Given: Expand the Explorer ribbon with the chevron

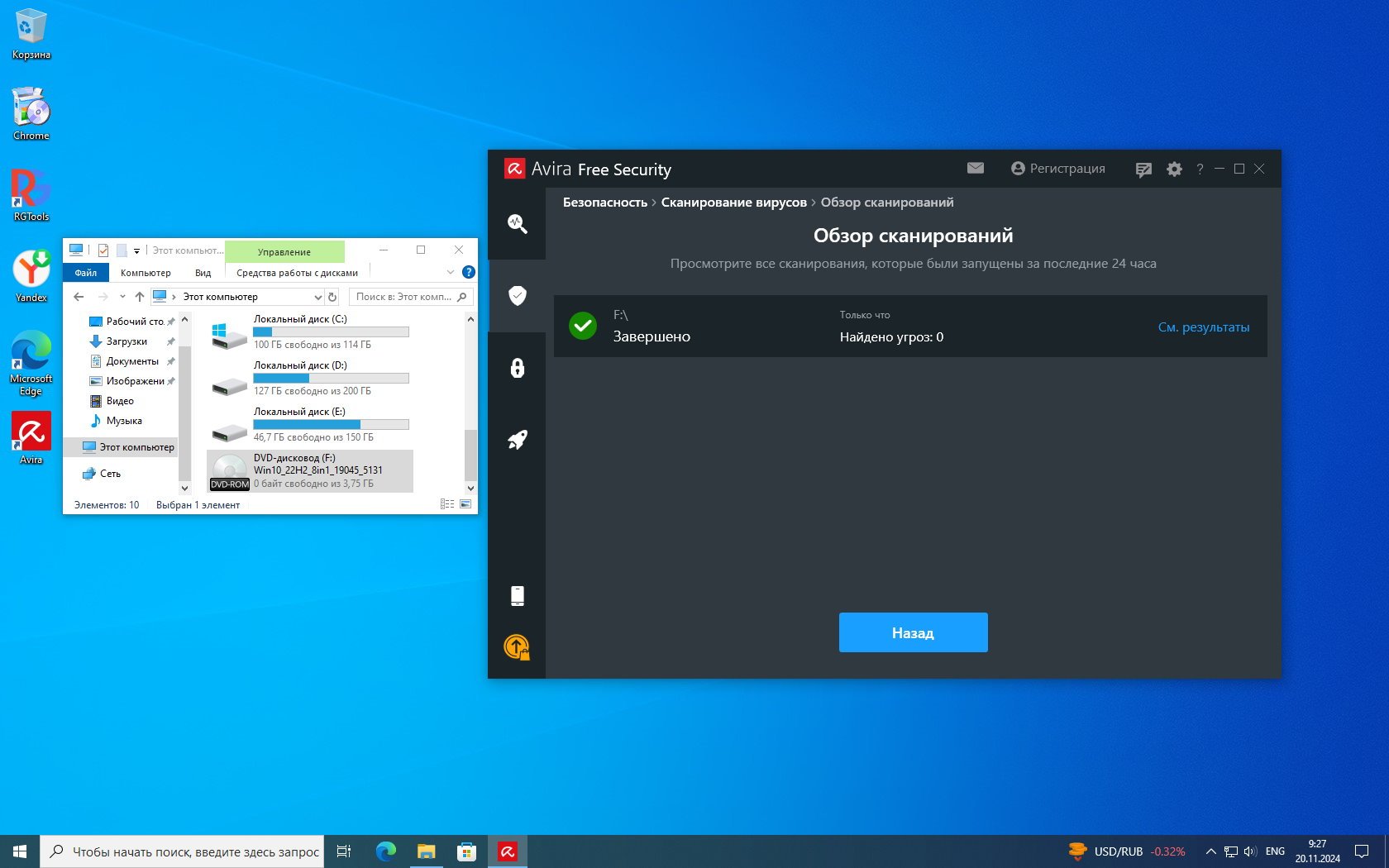Looking at the screenshot, I should pyautogui.click(x=451, y=272).
